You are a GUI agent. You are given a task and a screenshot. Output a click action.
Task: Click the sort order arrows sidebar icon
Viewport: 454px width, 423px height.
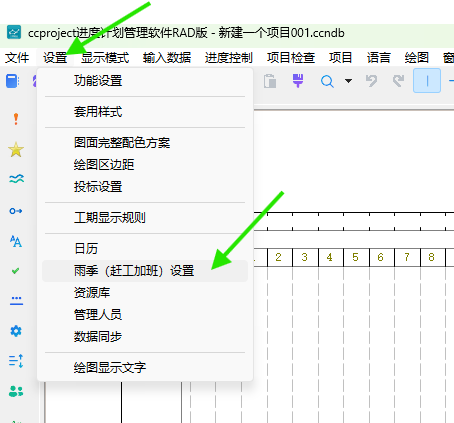[x=16, y=361]
